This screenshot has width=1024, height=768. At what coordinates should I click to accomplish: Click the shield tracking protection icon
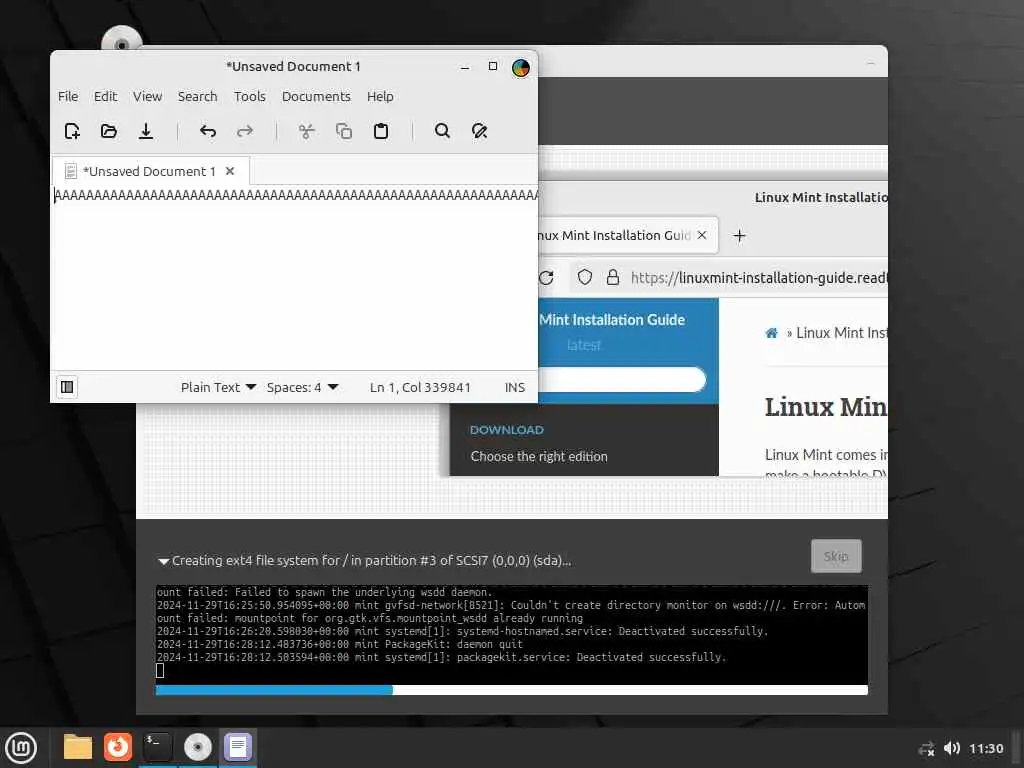(x=584, y=278)
